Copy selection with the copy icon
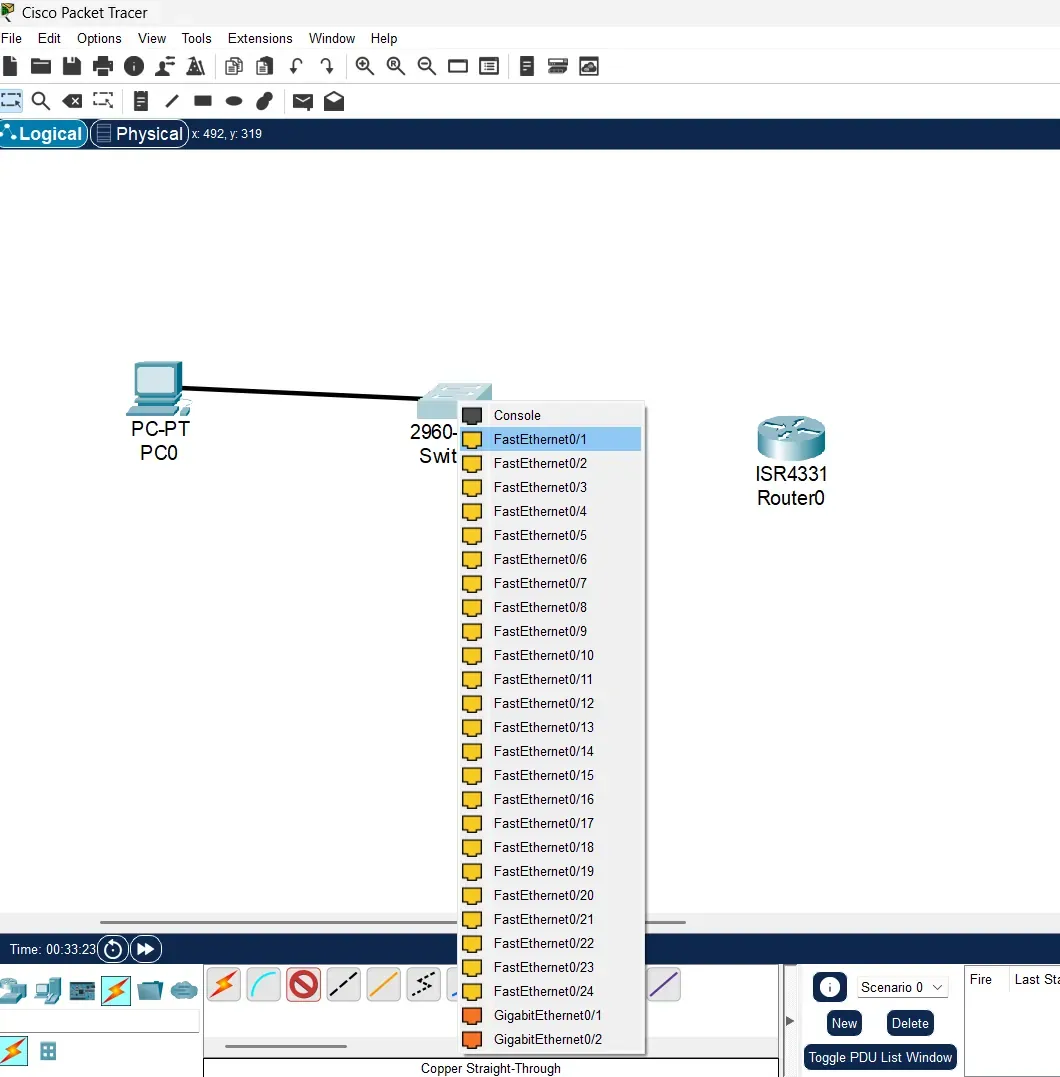The image size is (1060, 1077). (234, 67)
